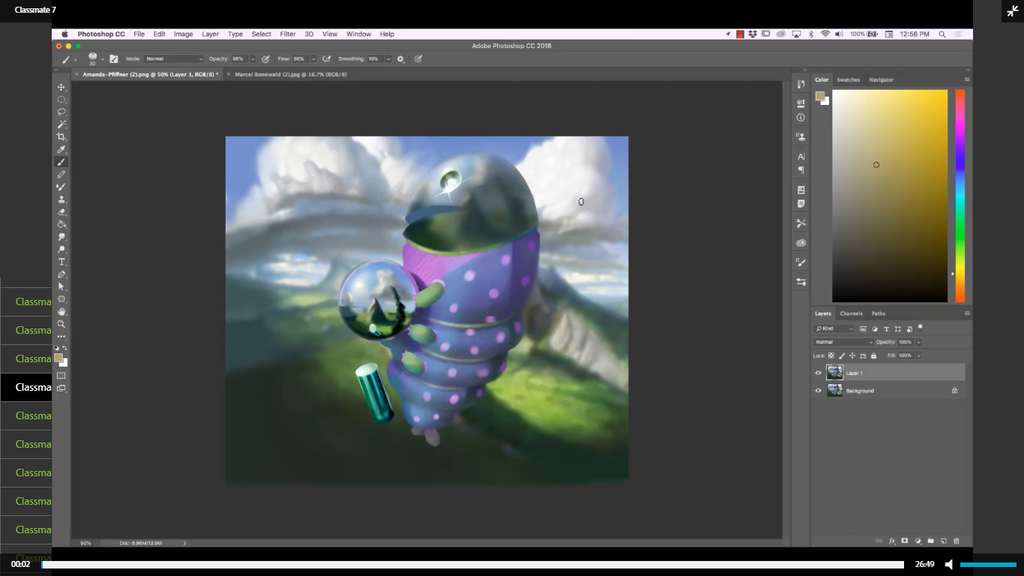Image resolution: width=1024 pixels, height=576 pixels.
Task: Open the brush Mode dropdown
Action: 174,59
